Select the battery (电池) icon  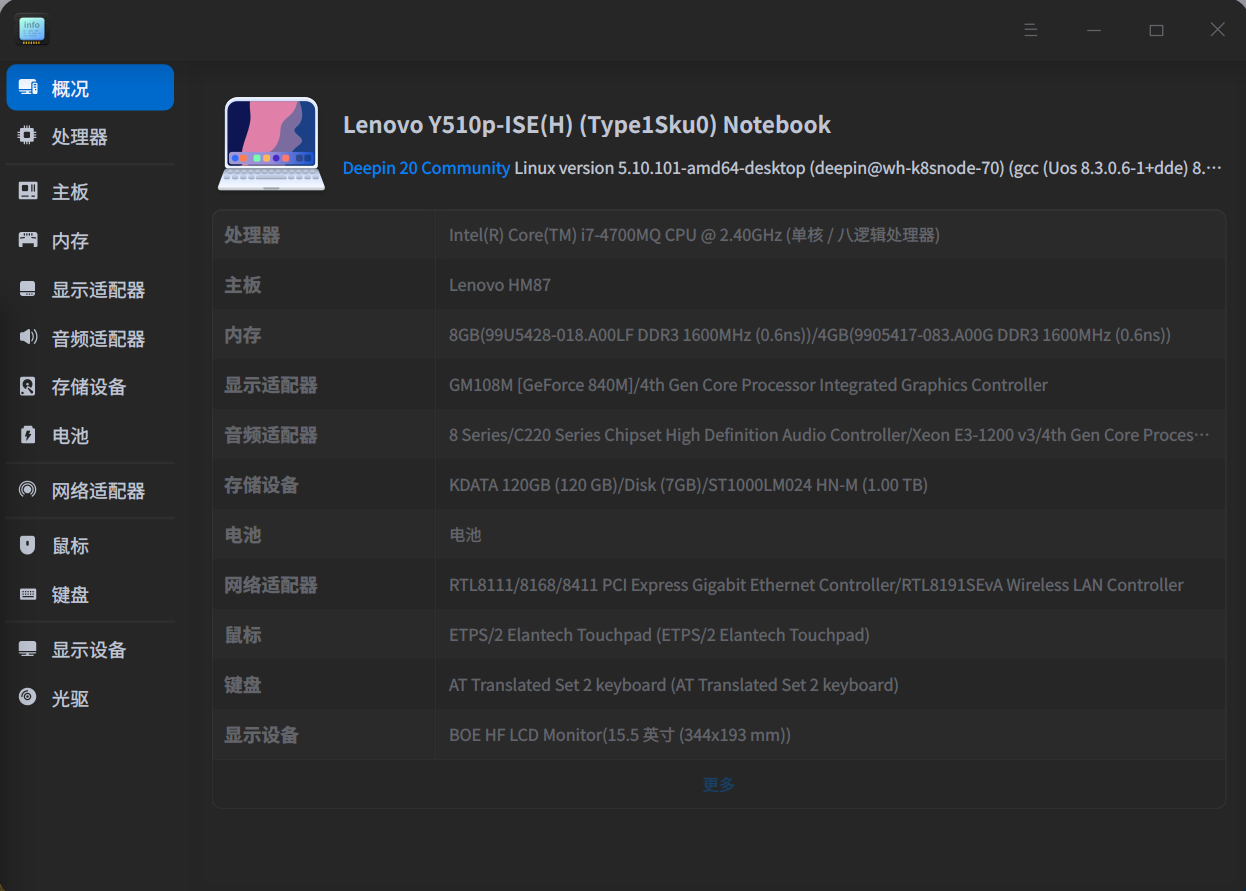coord(27,435)
